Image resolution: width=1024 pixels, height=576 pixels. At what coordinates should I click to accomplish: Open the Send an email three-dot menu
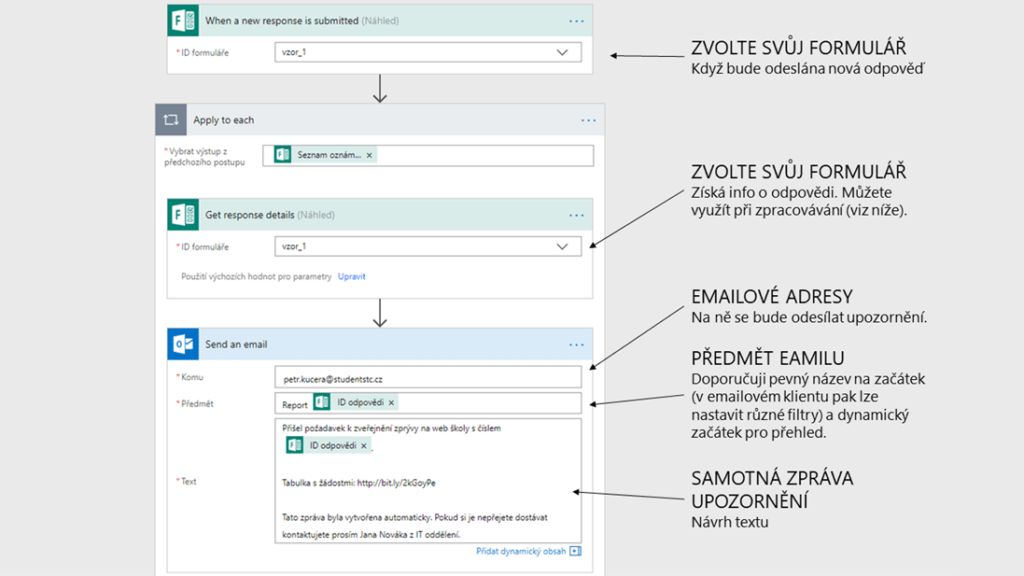coord(576,344)
